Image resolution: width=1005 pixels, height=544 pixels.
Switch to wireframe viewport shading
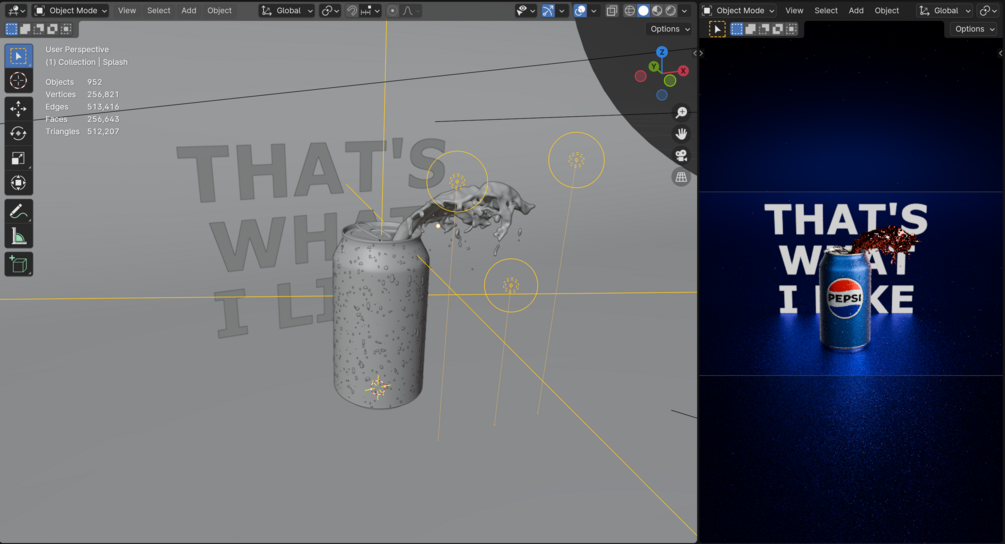click(x=630, y=10)
